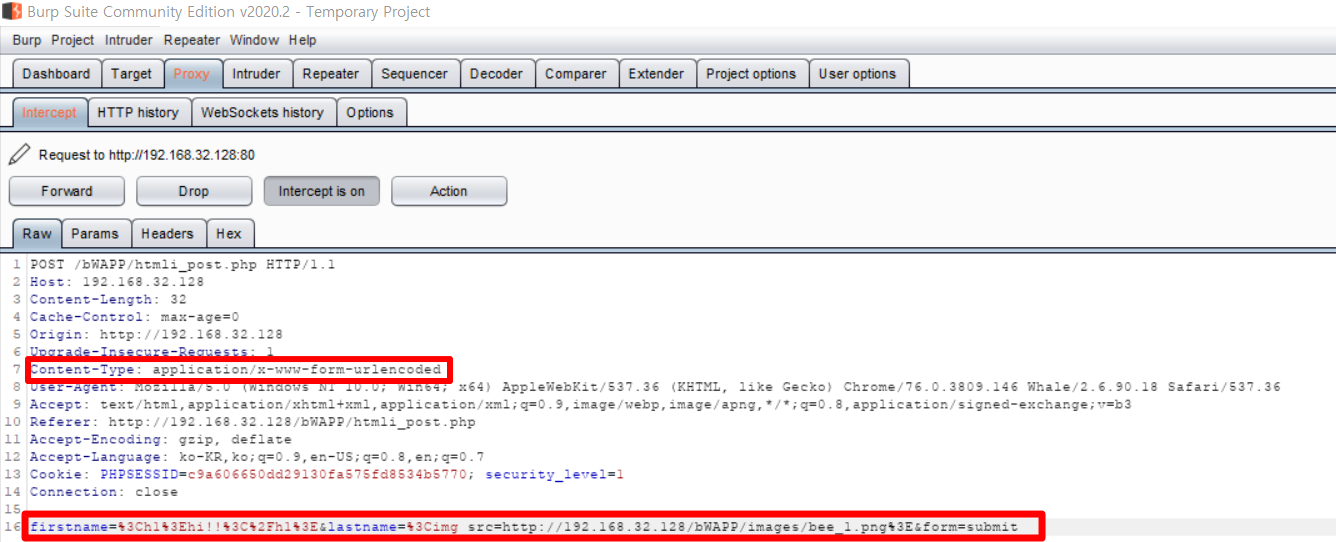
Task: Click the User-Agent header line
Action: click(655, 387)
